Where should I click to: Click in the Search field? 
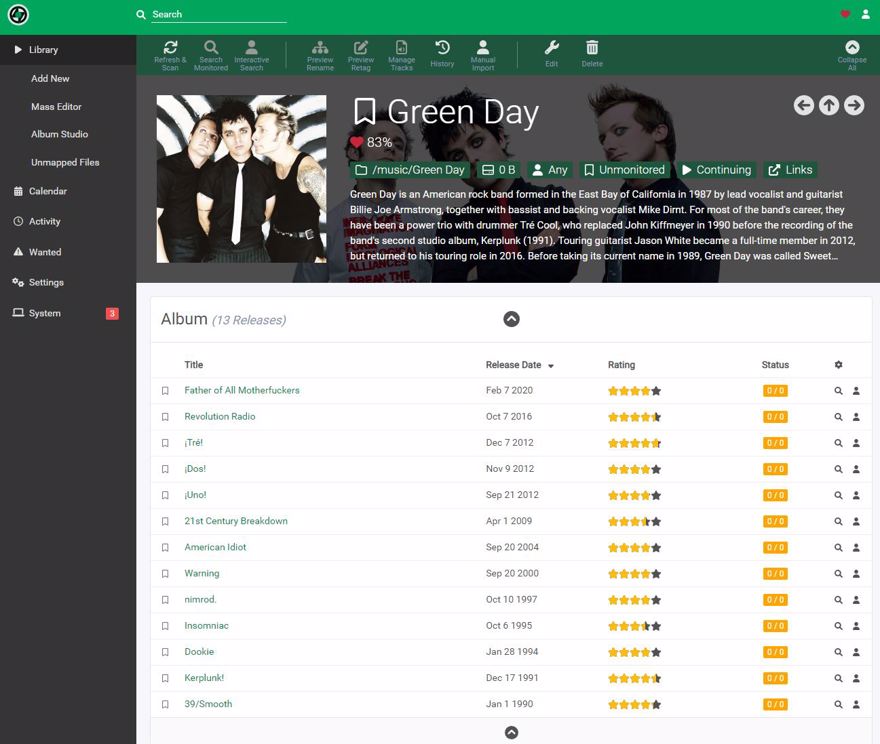click(219, 15)
